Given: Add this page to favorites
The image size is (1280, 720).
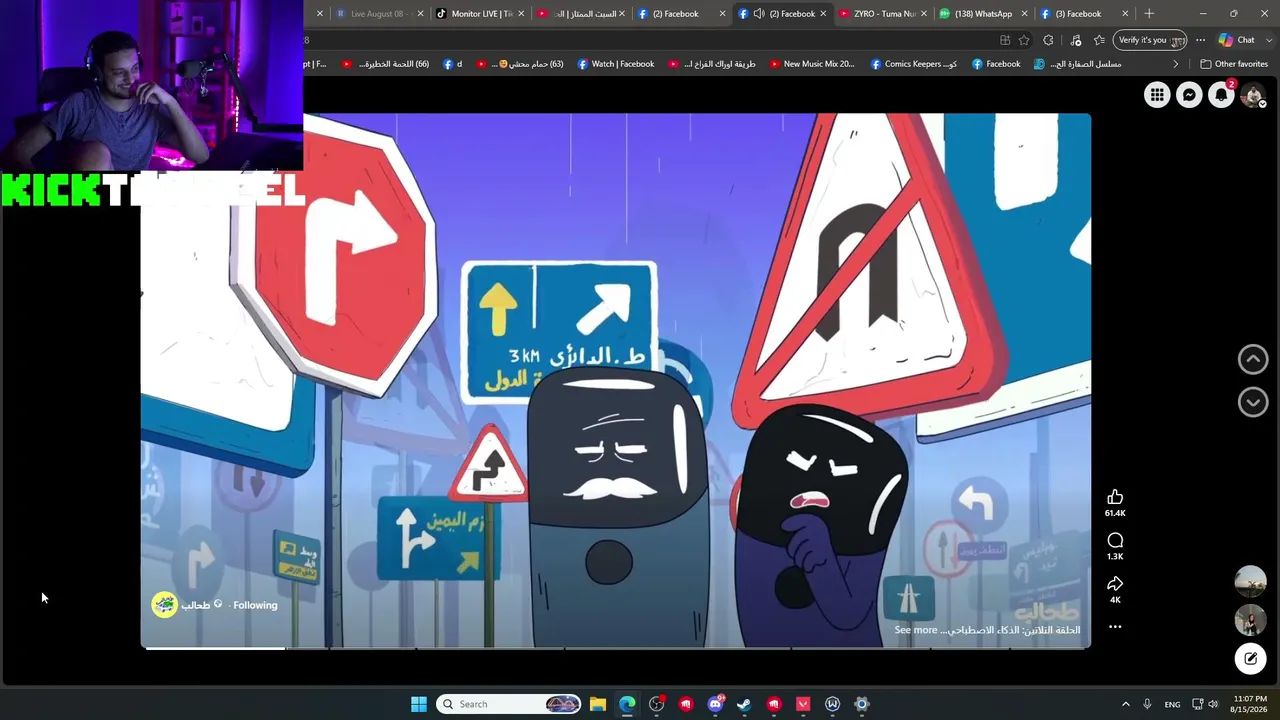Looking at the screenshot, I should pyautogui.click(x=1024, y=40).
